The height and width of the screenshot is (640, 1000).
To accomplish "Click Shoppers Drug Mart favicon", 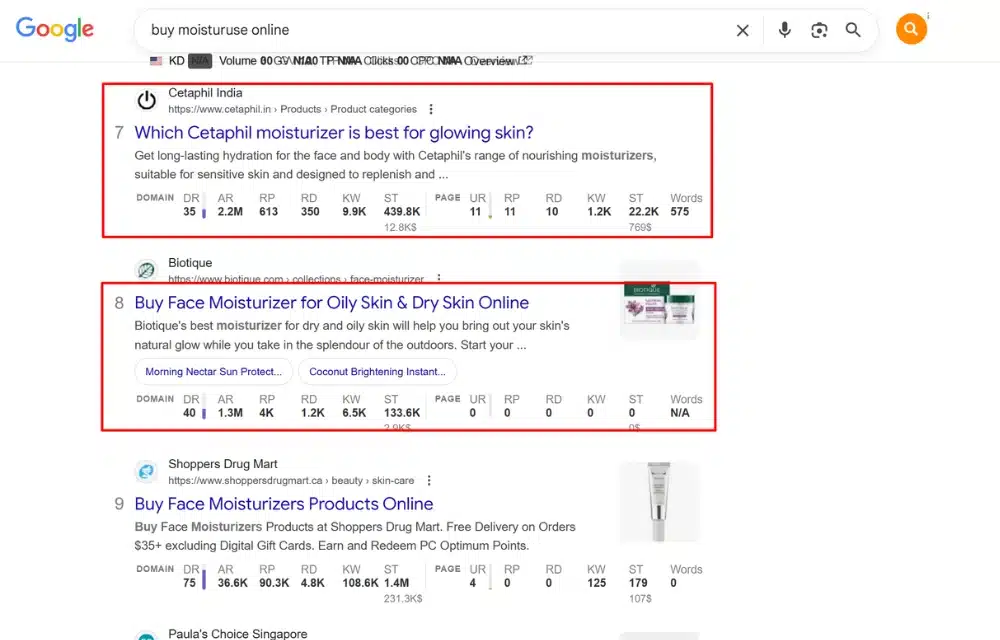I will (146, 471).
